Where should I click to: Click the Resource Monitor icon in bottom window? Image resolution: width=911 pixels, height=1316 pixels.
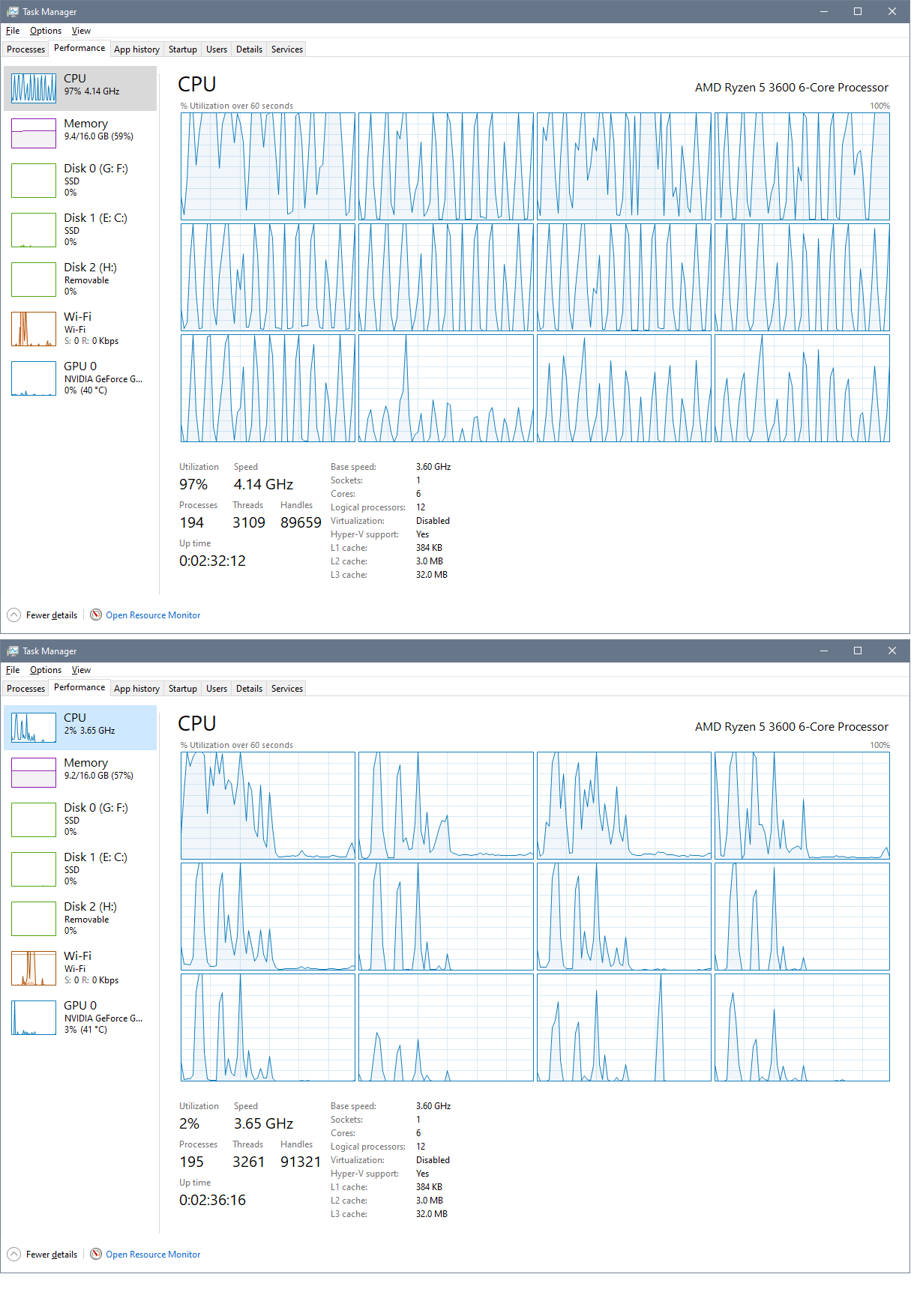point(96,1254)
